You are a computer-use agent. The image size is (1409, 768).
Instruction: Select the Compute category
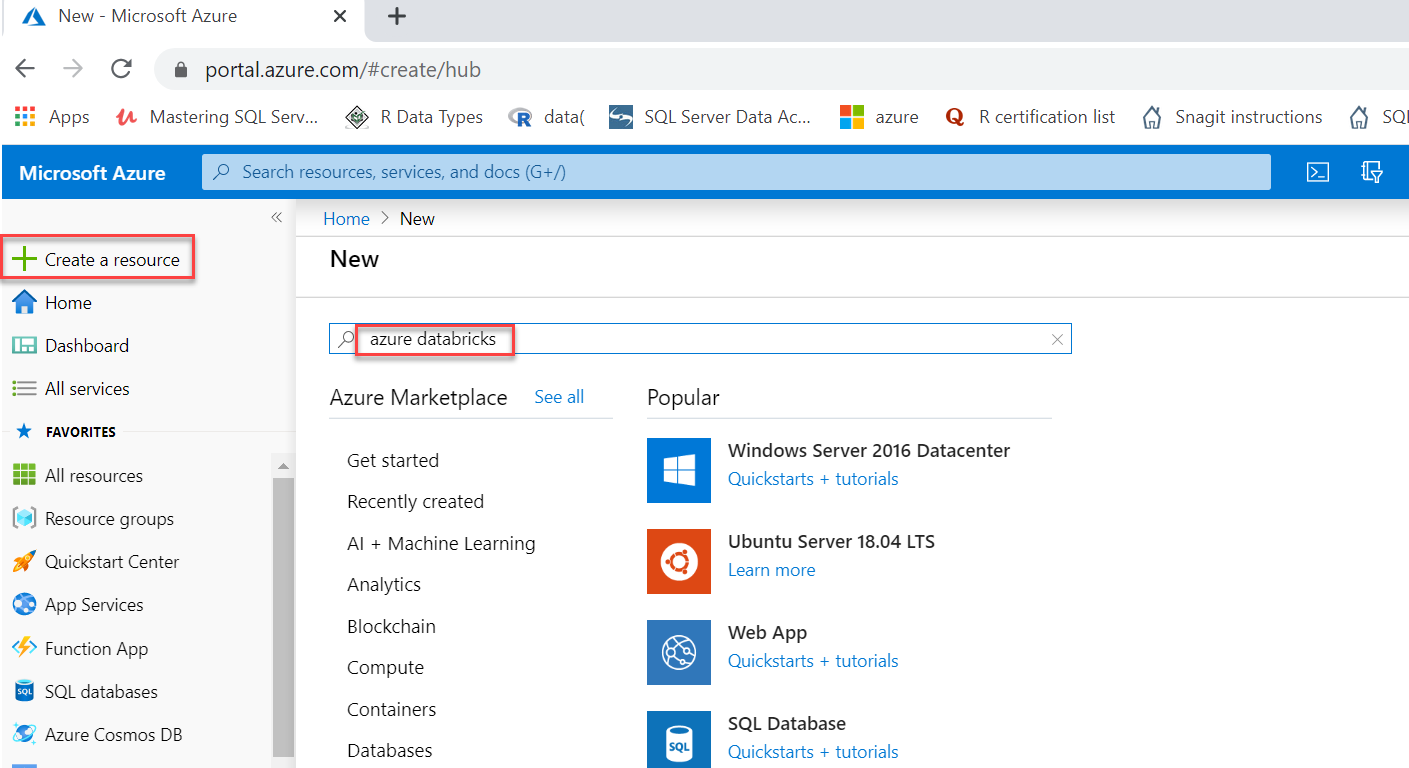pos(385,668)
